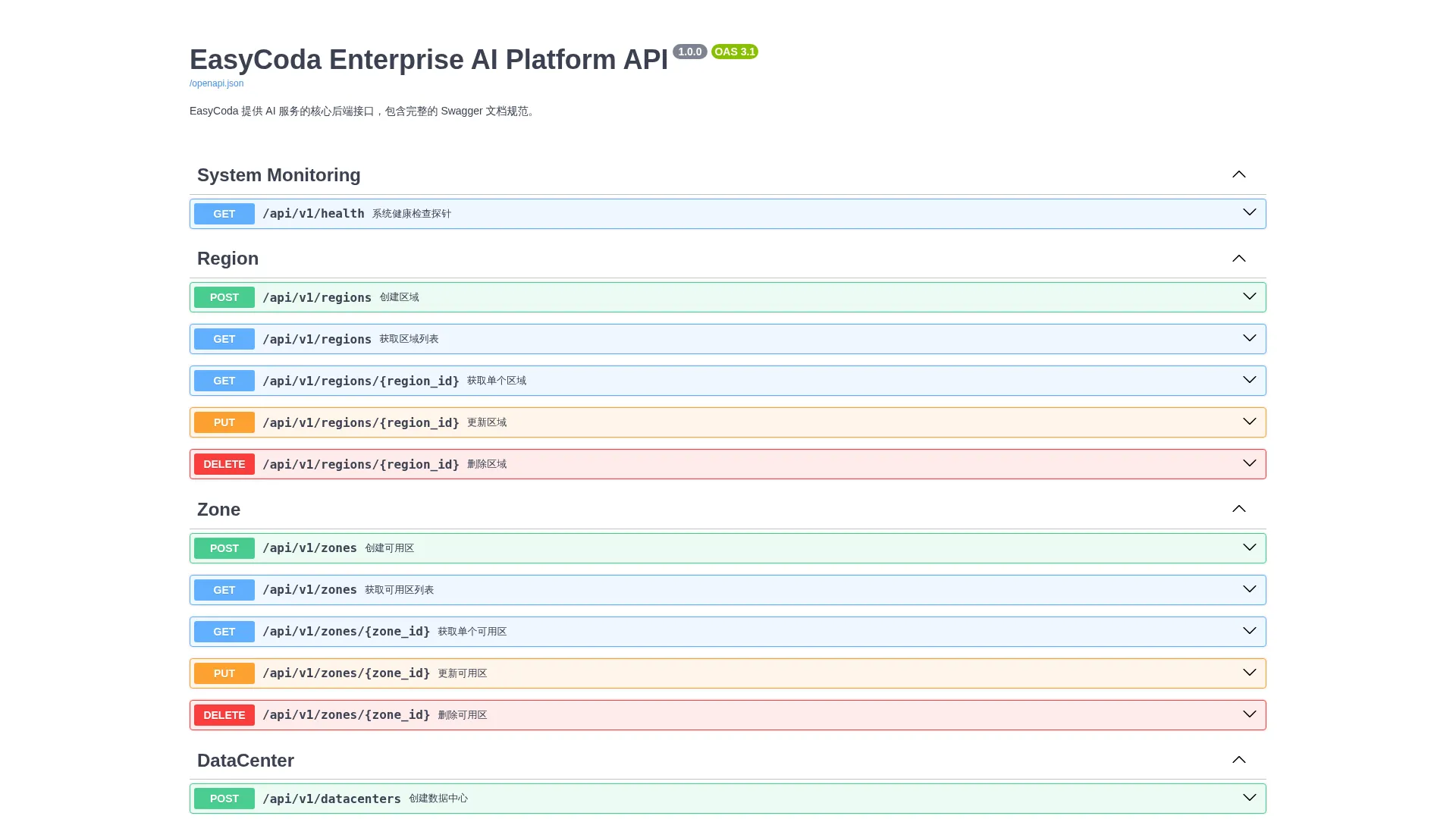Collapse the Region section chevron
The height and width of the screenshot is (819, 1456).
click(1238, 259)
